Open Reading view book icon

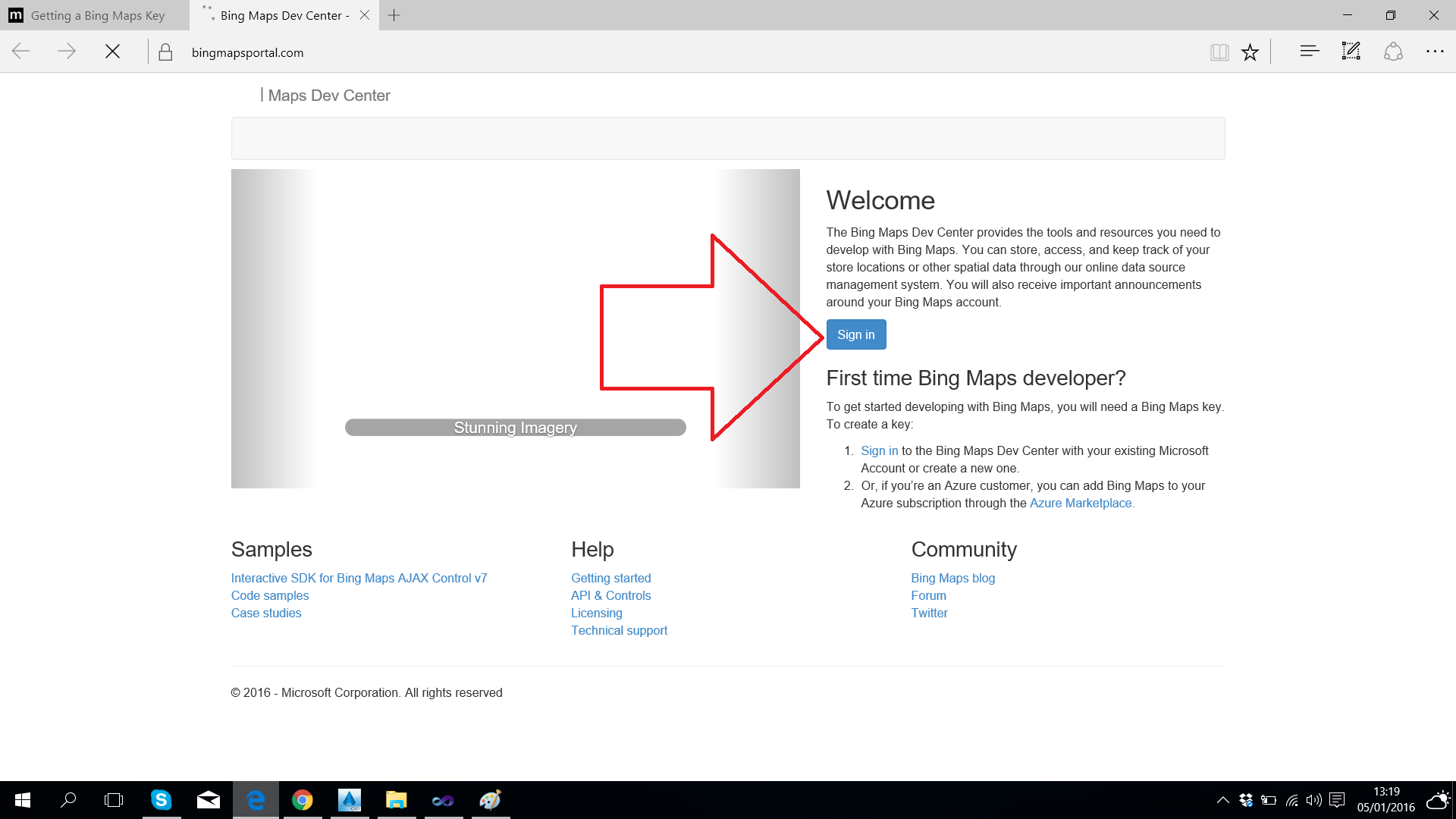[1219, 52]
